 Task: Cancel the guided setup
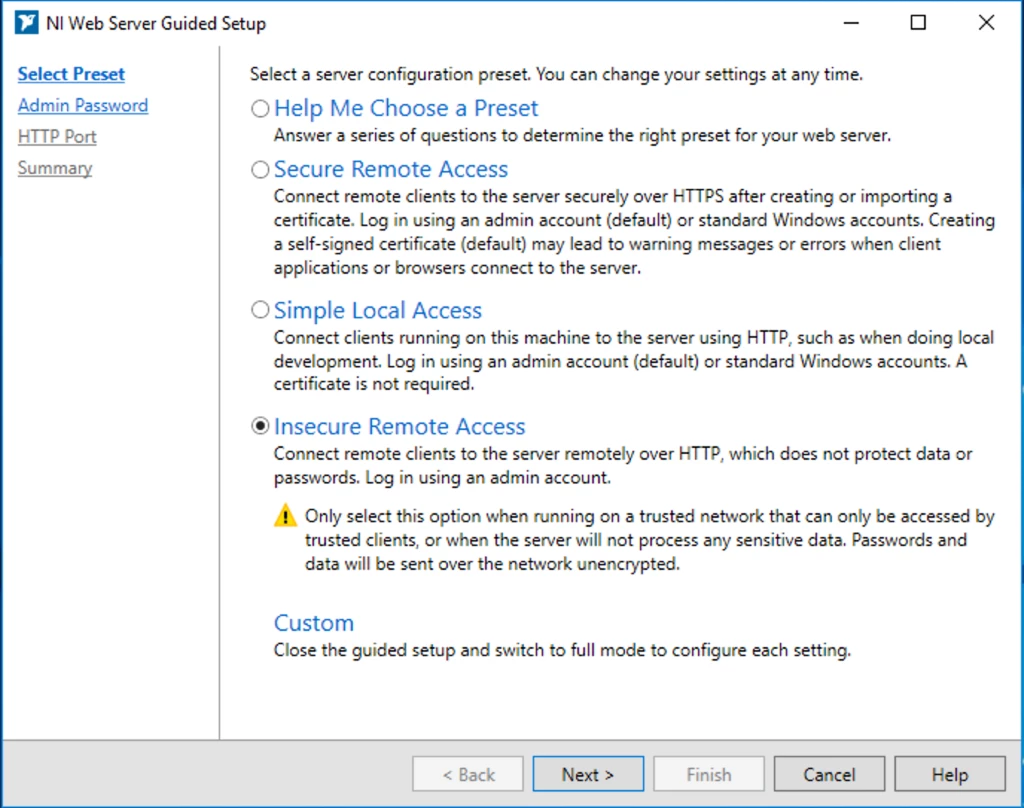pyautogui.click(x=829, y=774)
